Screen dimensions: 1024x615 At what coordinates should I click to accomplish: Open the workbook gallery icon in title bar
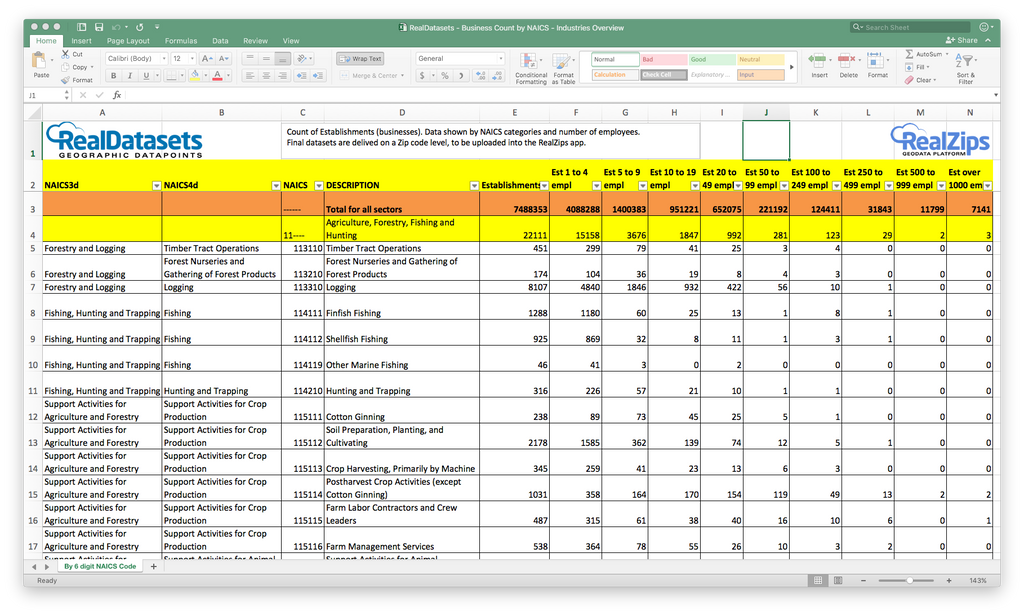tap(82, 27)
